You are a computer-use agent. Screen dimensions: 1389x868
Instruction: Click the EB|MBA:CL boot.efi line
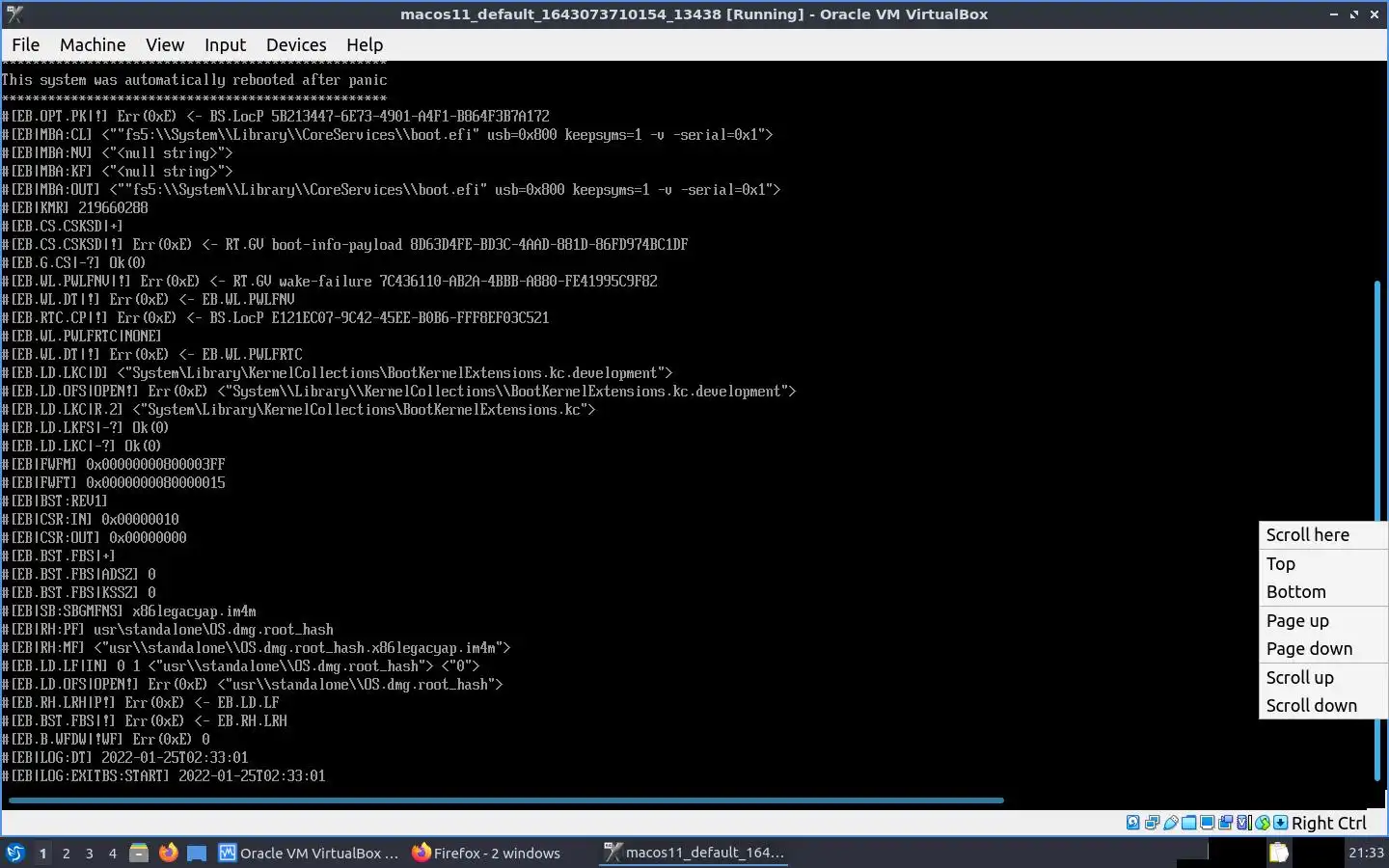387,135
